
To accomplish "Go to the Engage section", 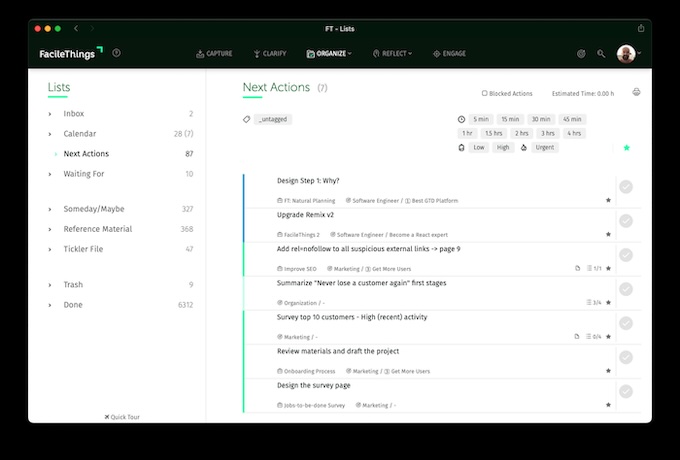I will coord(450,53).
